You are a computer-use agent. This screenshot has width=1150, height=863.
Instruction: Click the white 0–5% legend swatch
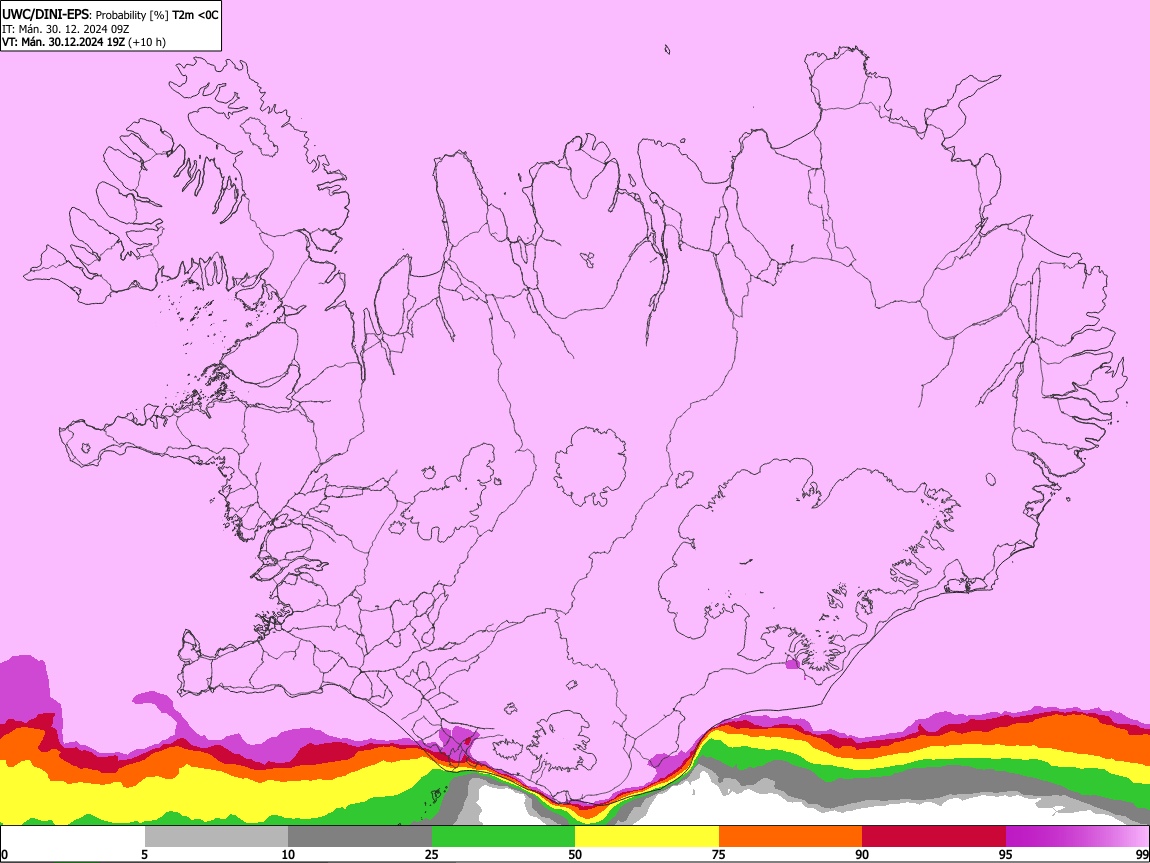click(73, 836)
